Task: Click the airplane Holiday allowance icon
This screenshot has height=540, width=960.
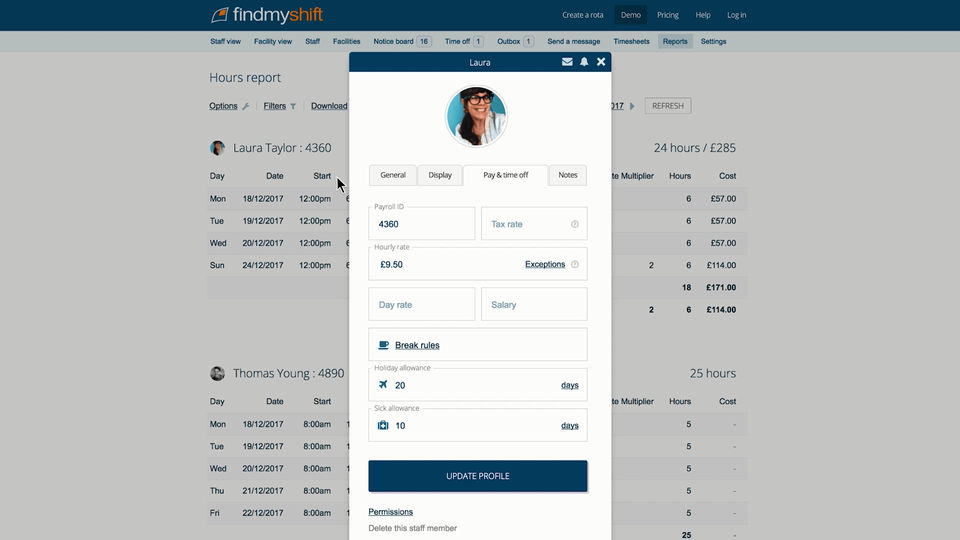Action: [383, 384]
